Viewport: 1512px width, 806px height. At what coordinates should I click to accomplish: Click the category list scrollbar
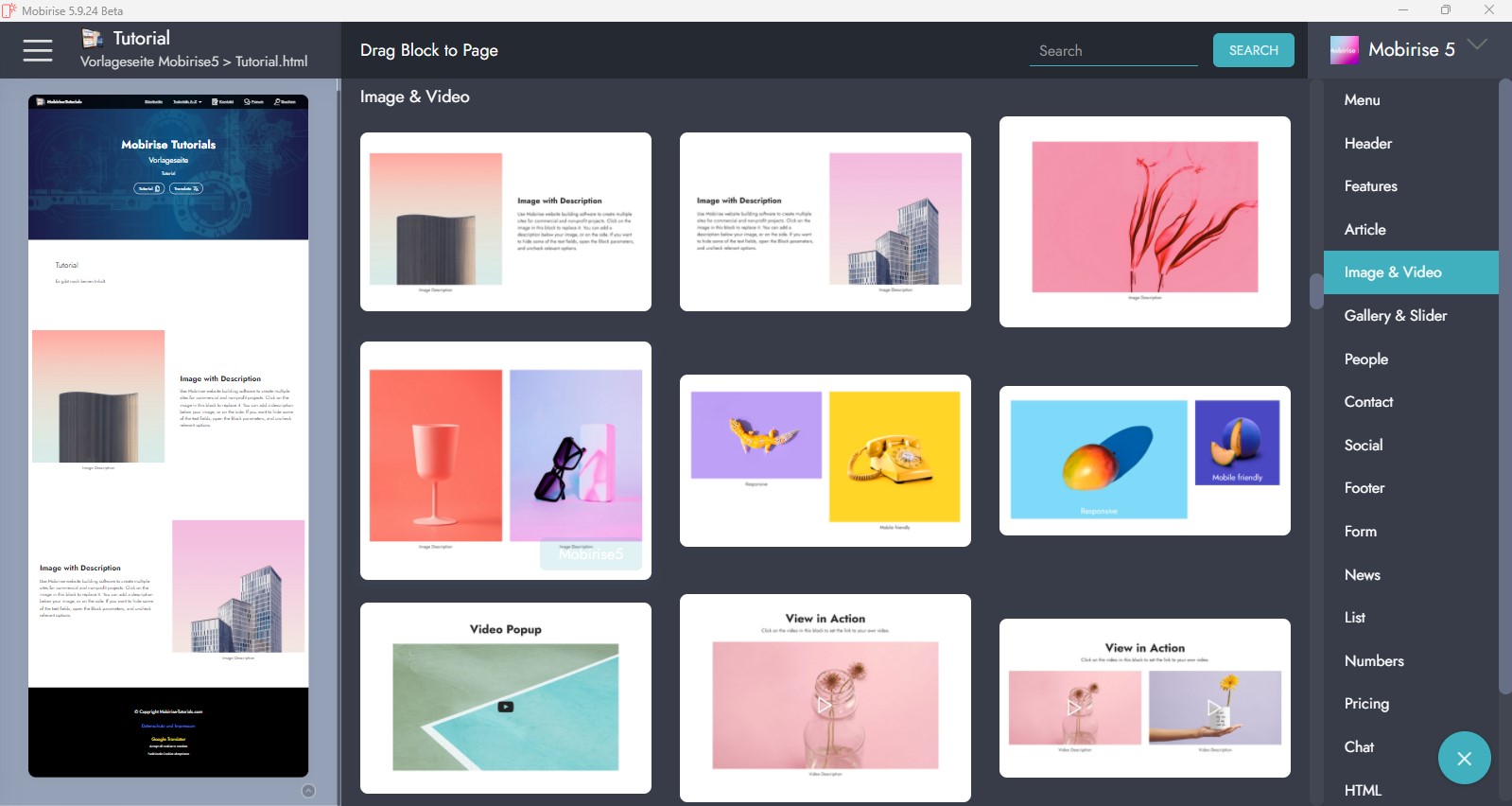1505,388
